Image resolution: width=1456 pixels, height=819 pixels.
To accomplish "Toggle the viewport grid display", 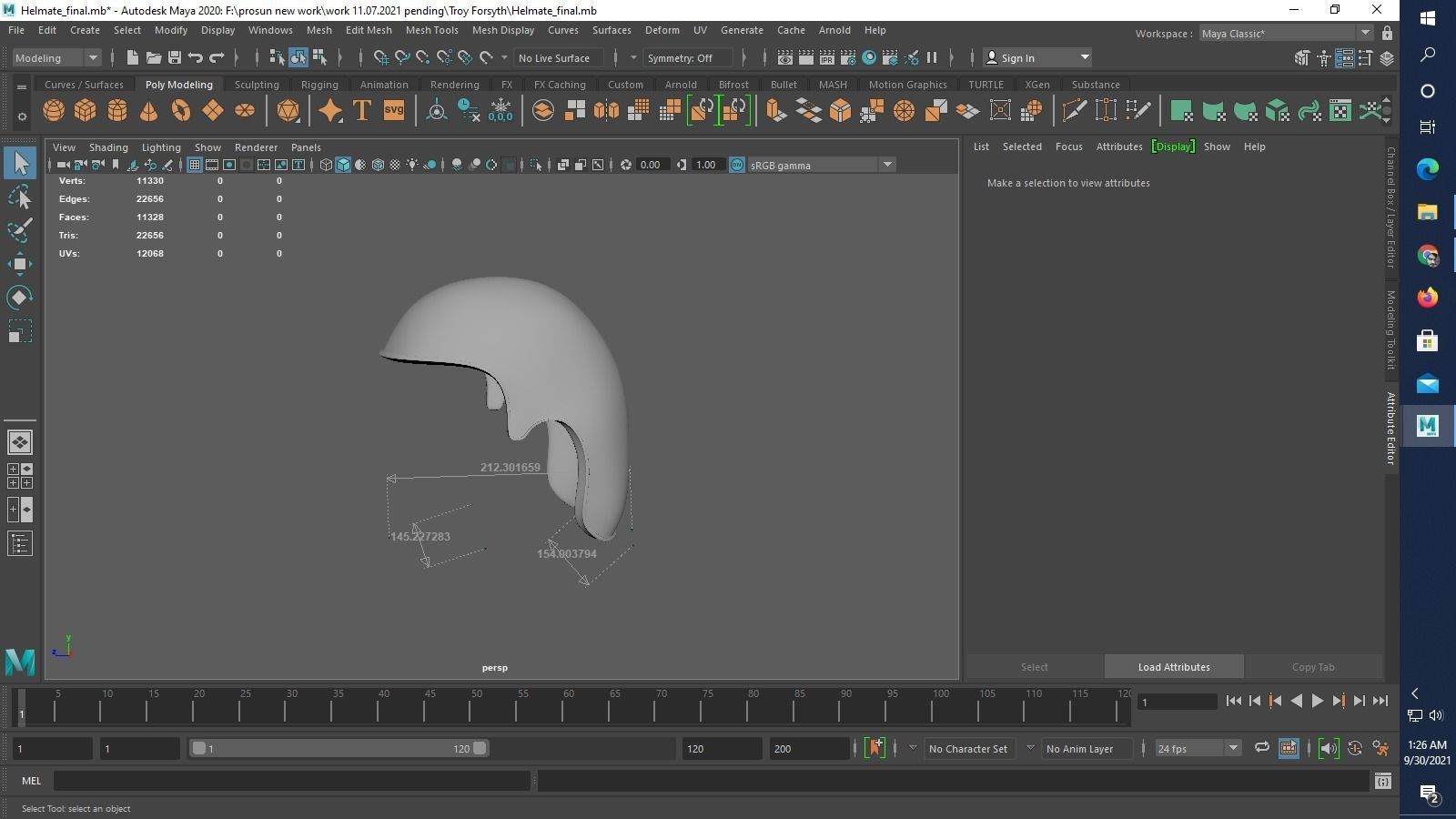I will click(195, 165).
